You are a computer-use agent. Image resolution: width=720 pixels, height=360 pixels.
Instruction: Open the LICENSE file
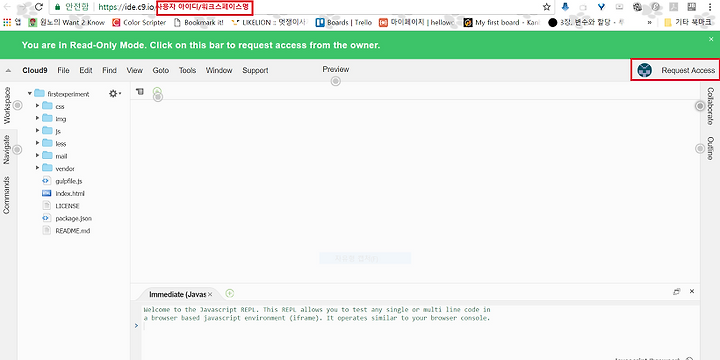pos(67,206)
